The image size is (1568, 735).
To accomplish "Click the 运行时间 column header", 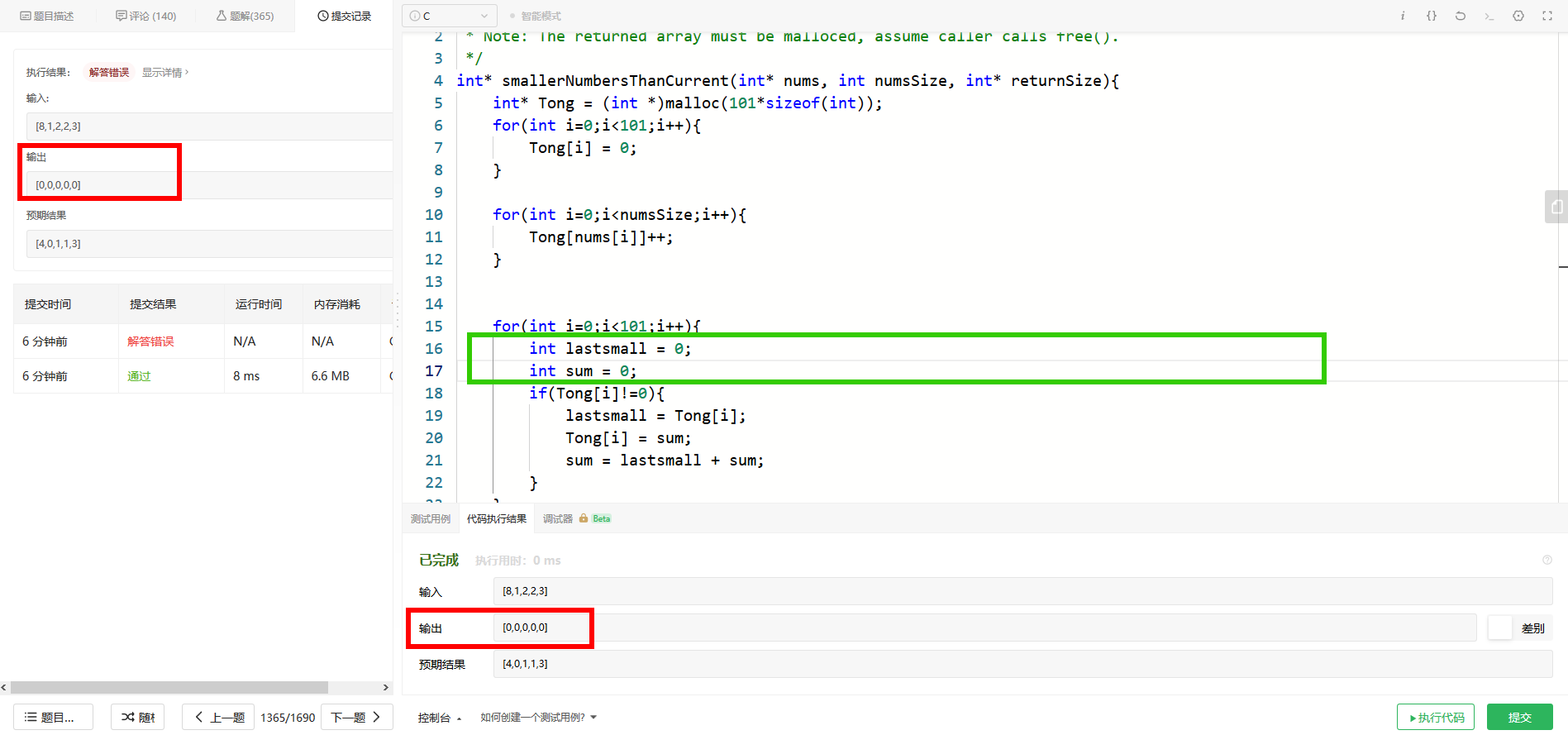I will tap(258, 304).
